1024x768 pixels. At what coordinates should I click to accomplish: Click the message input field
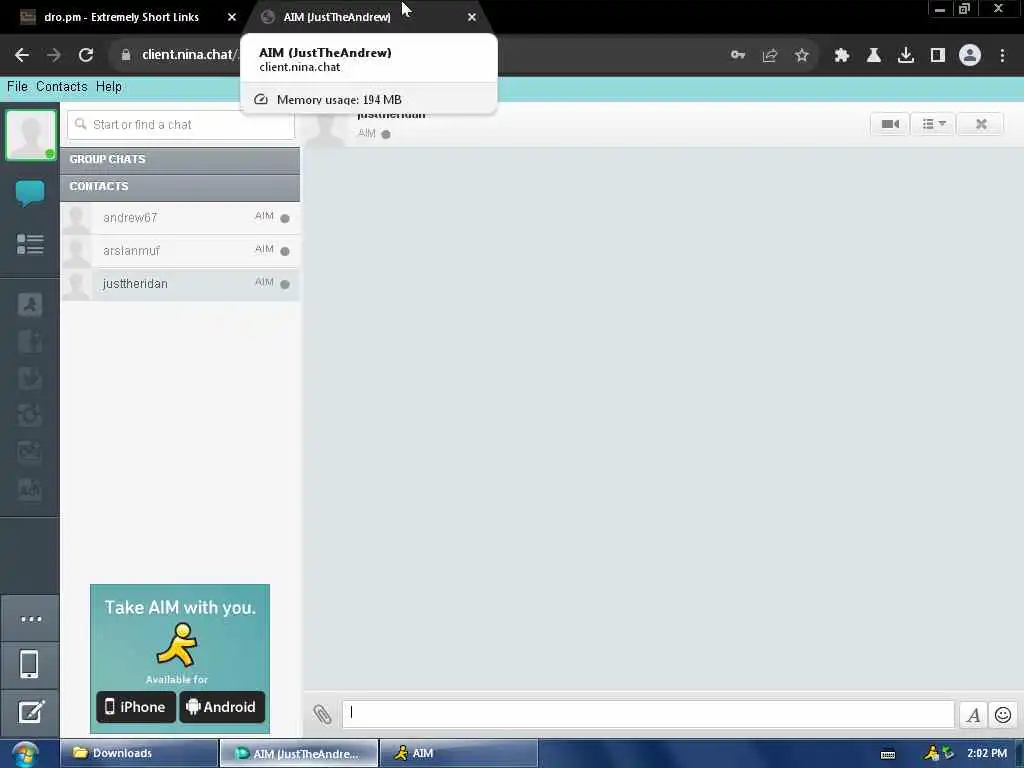click(648, 714)
